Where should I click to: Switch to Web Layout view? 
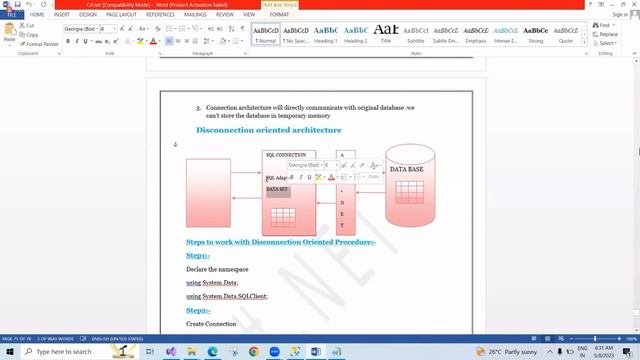point(561,339)
